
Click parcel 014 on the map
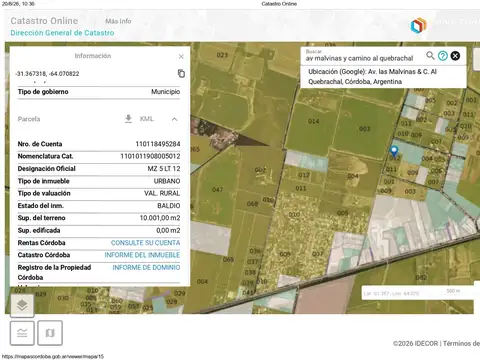313,121
